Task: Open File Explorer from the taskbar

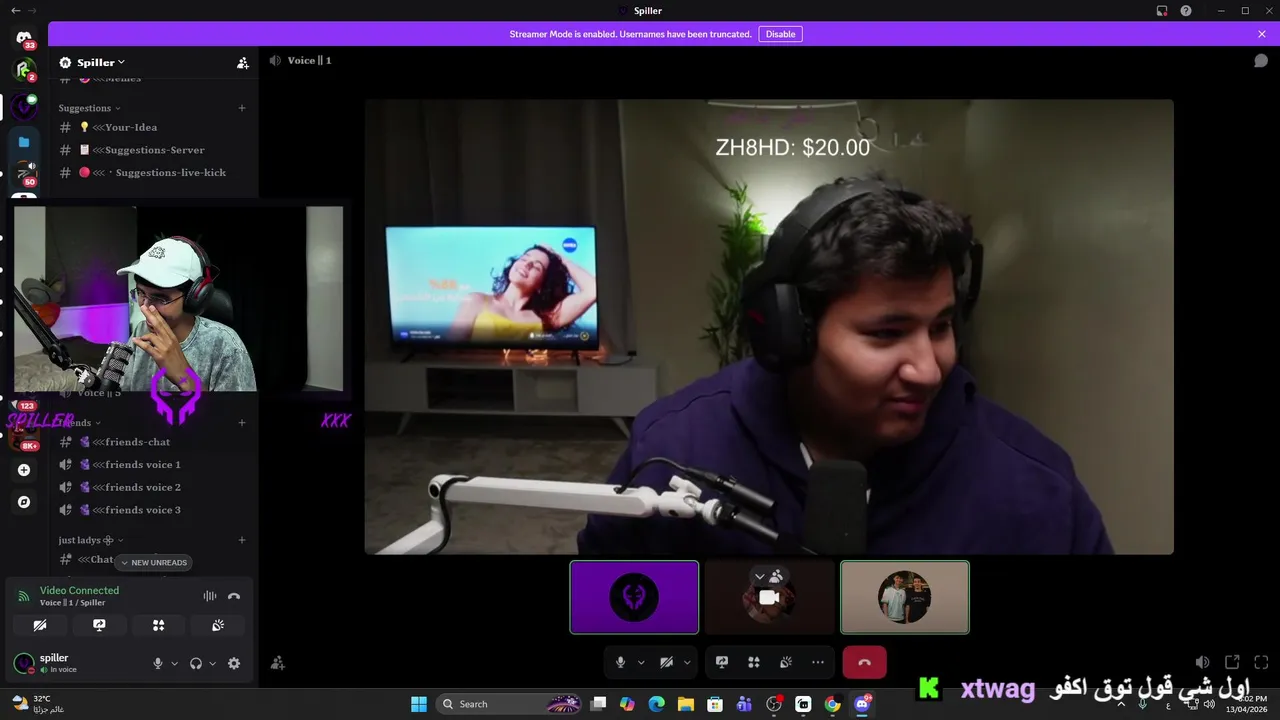Action: (x=685, y=704)
